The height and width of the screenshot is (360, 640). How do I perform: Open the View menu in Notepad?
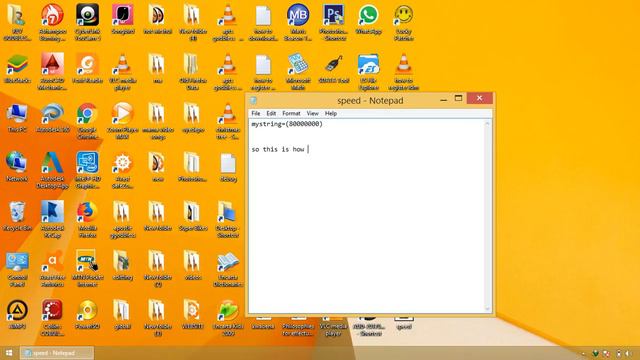pyautogui.click(x=312, y=113)
